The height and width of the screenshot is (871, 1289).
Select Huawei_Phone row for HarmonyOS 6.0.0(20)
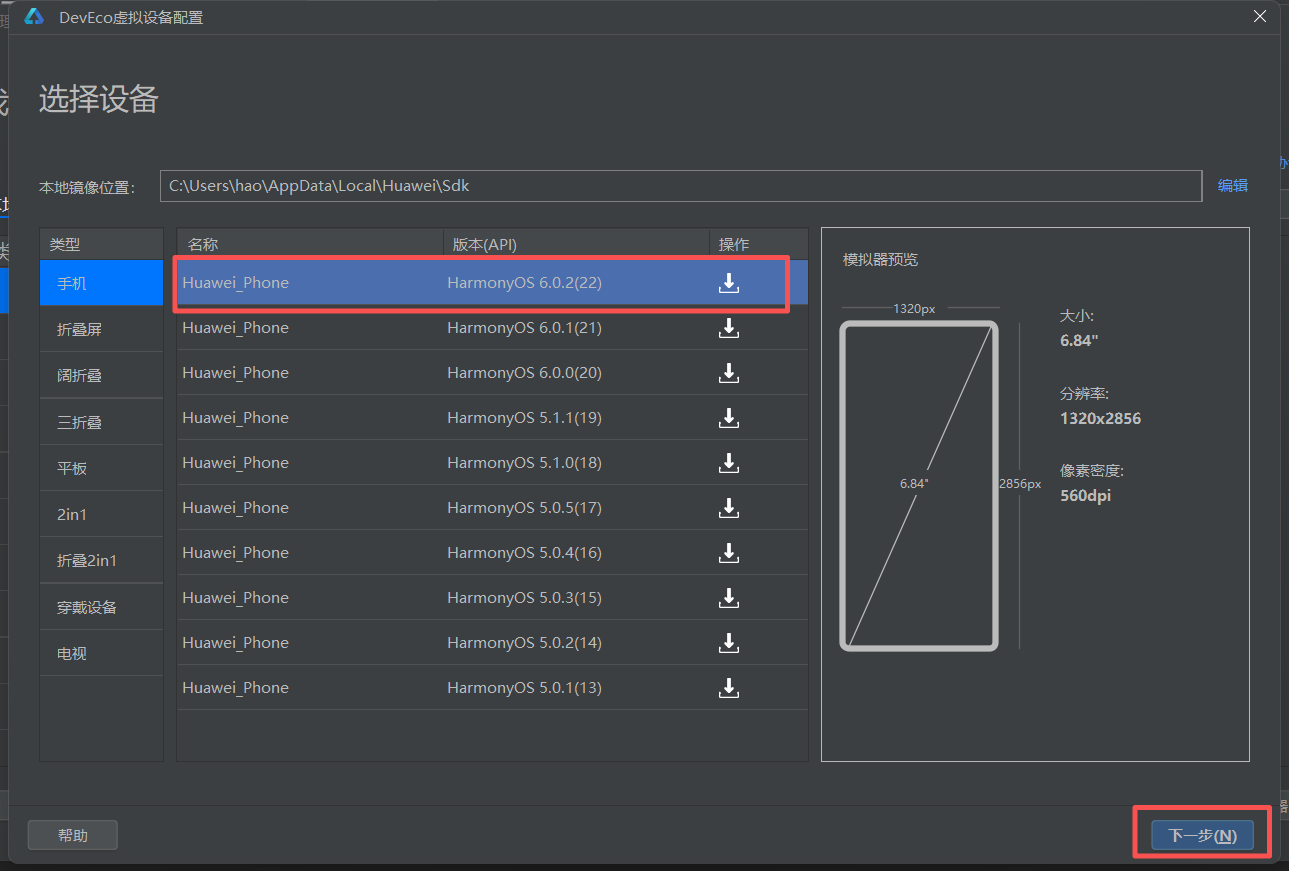coord(492,373)
